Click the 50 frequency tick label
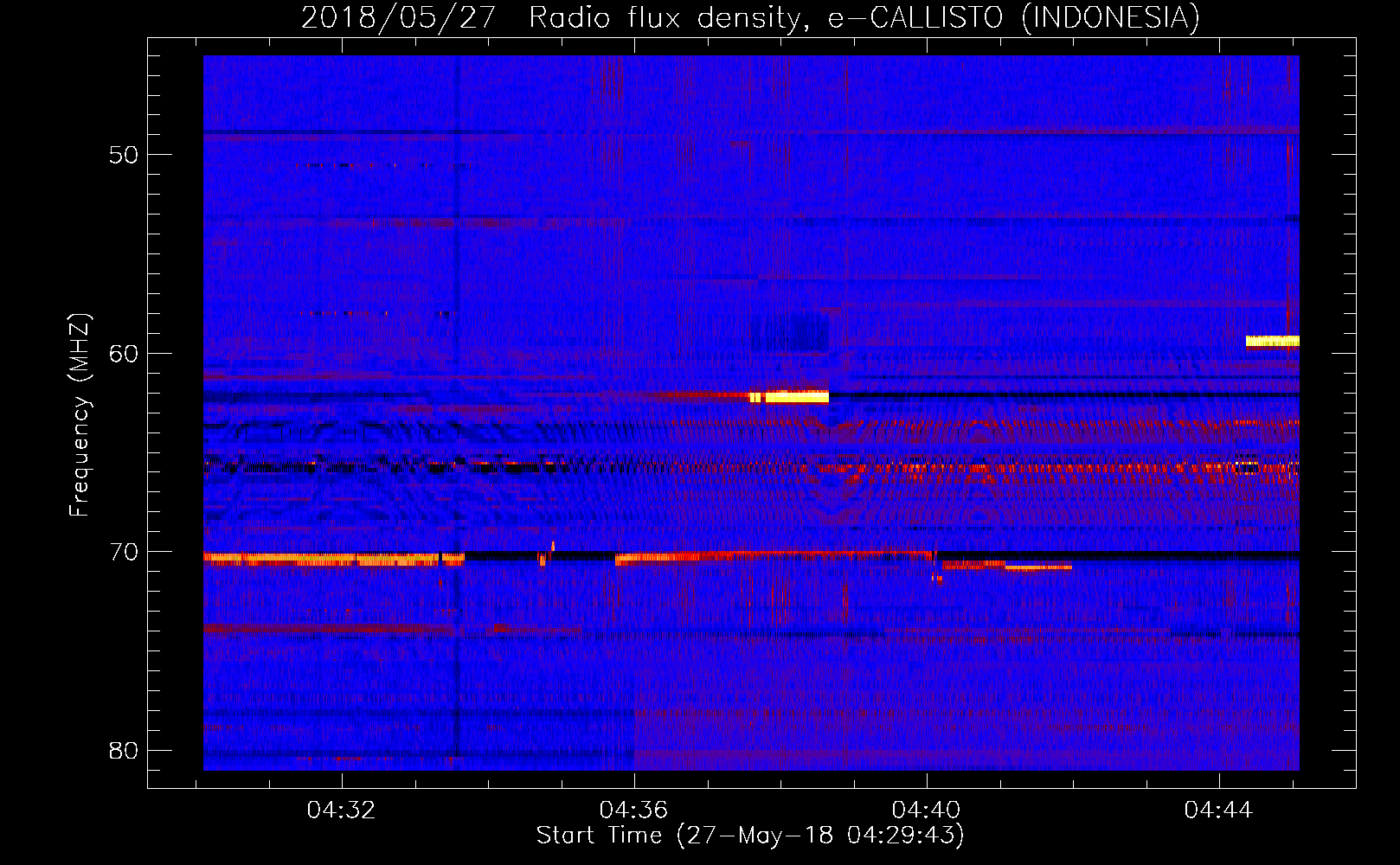Image resolution: width=1400 pixels, height=865 pixels. [124, 155]
